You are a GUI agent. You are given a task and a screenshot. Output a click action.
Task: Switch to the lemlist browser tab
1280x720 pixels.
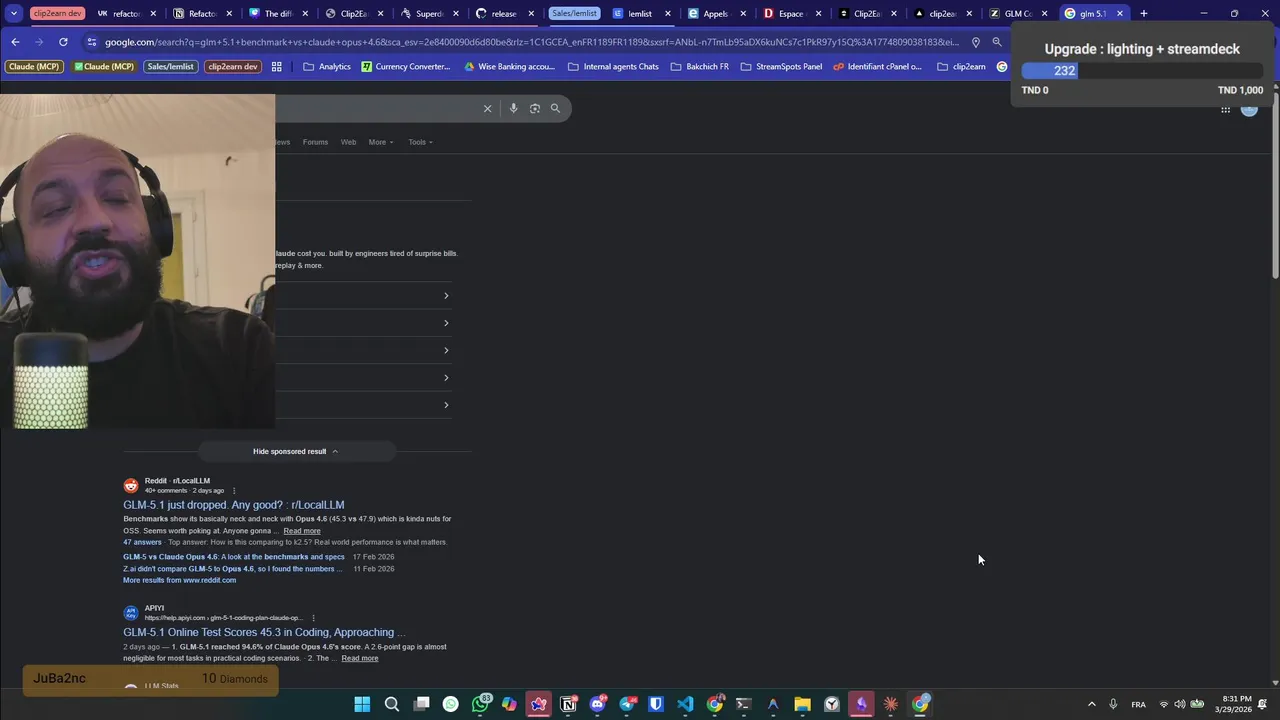[639, 14]
